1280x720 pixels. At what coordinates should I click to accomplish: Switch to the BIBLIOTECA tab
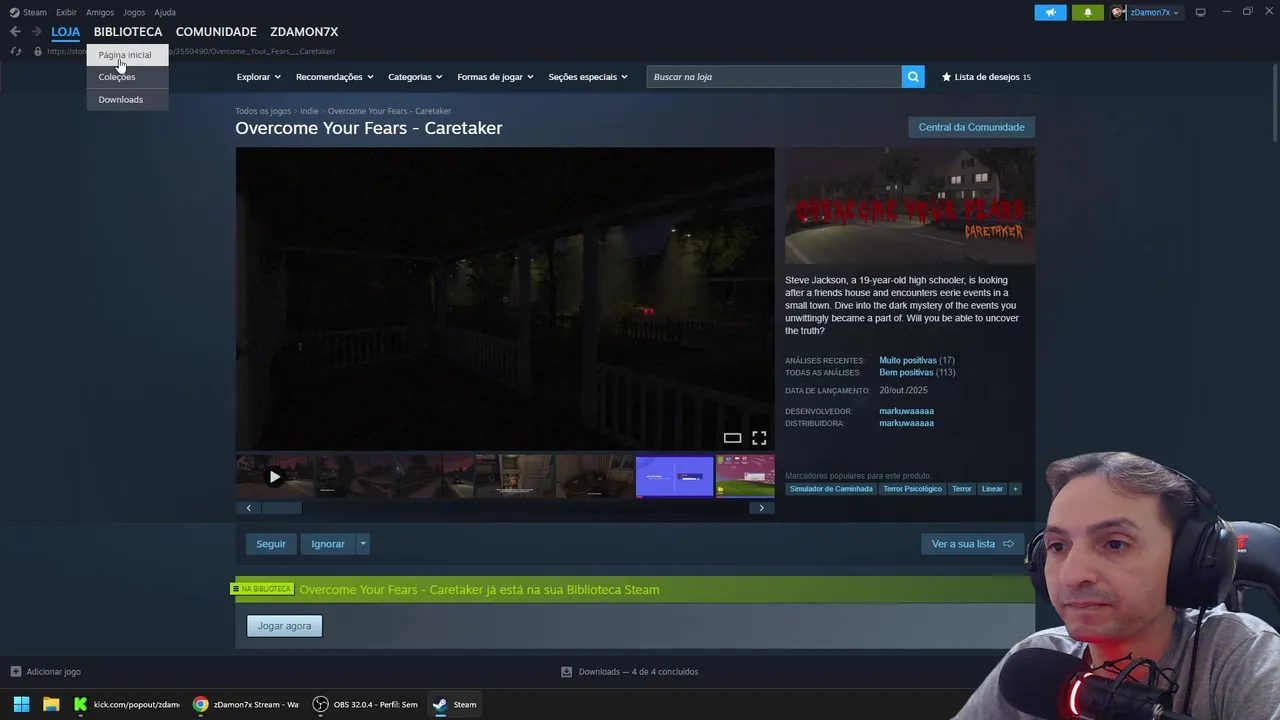pyautogui.click(x=128, y=32)
